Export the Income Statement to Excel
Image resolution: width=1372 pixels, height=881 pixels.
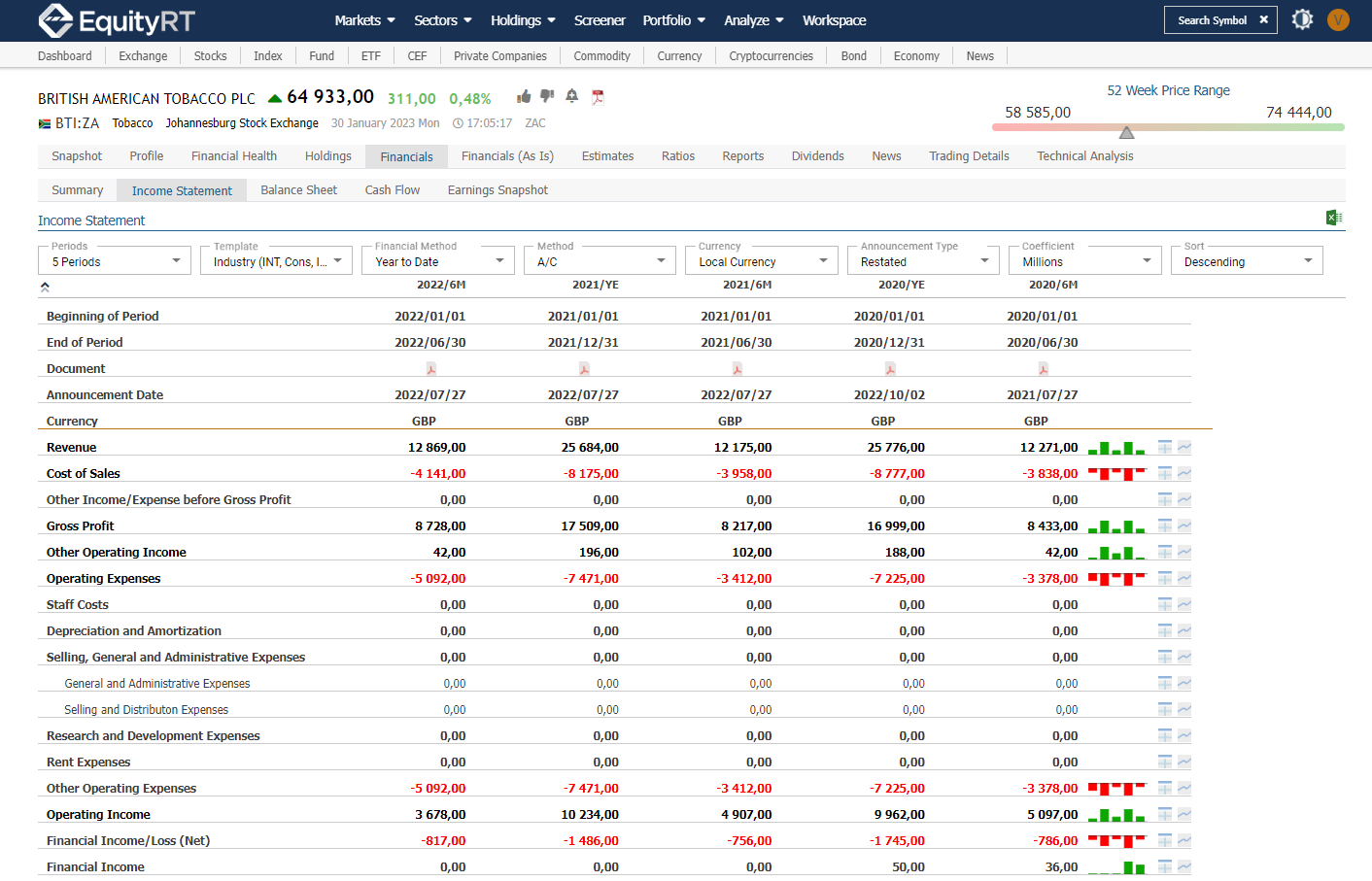1334,218
